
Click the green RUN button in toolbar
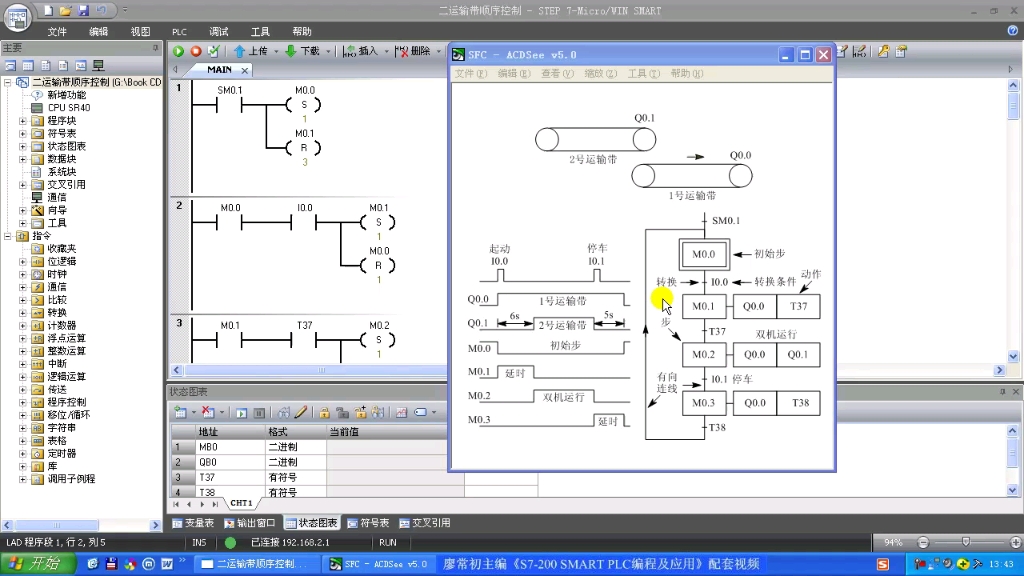(178, 51)
